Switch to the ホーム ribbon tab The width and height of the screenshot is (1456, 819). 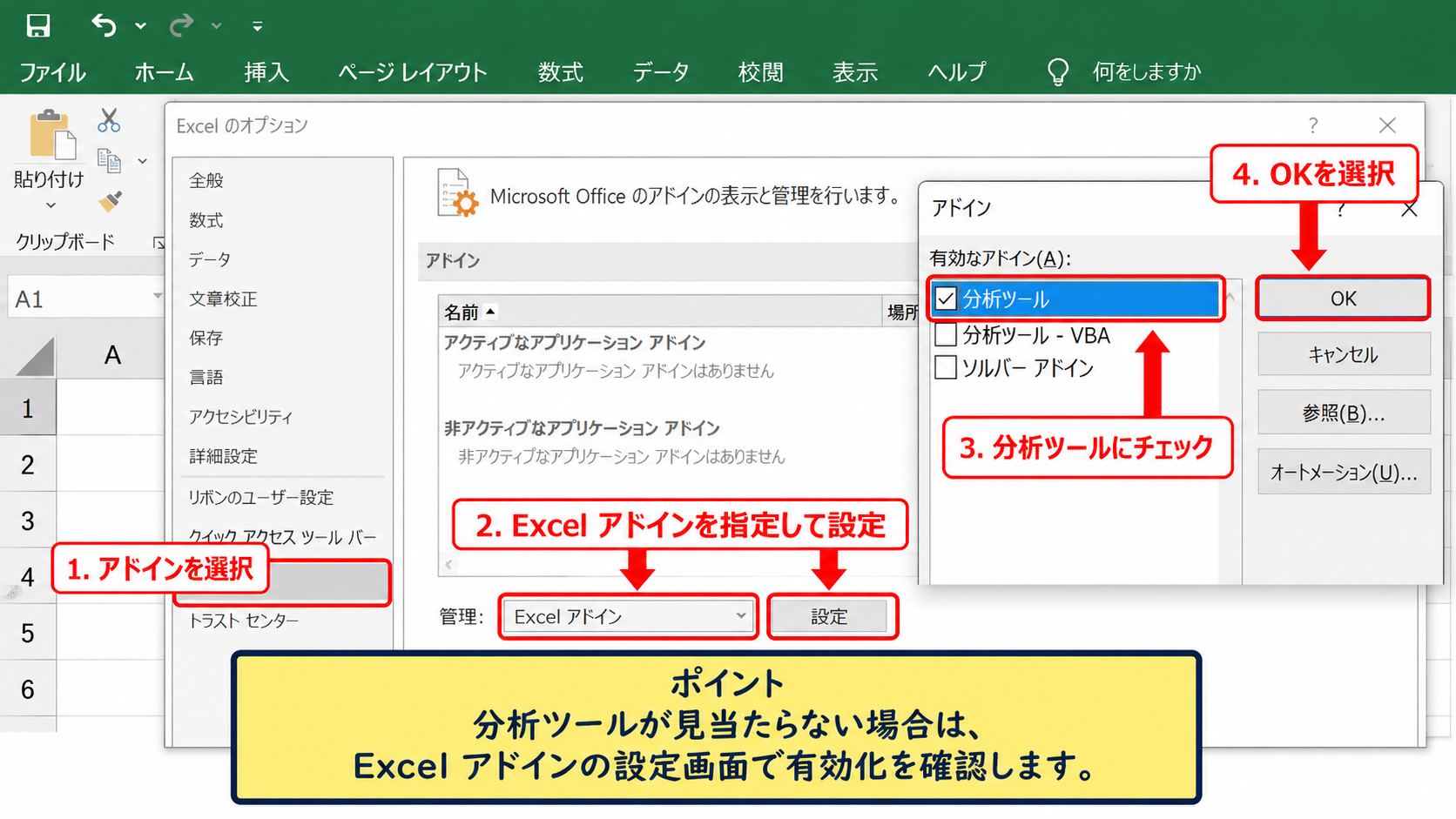click(x=164, y=72)
